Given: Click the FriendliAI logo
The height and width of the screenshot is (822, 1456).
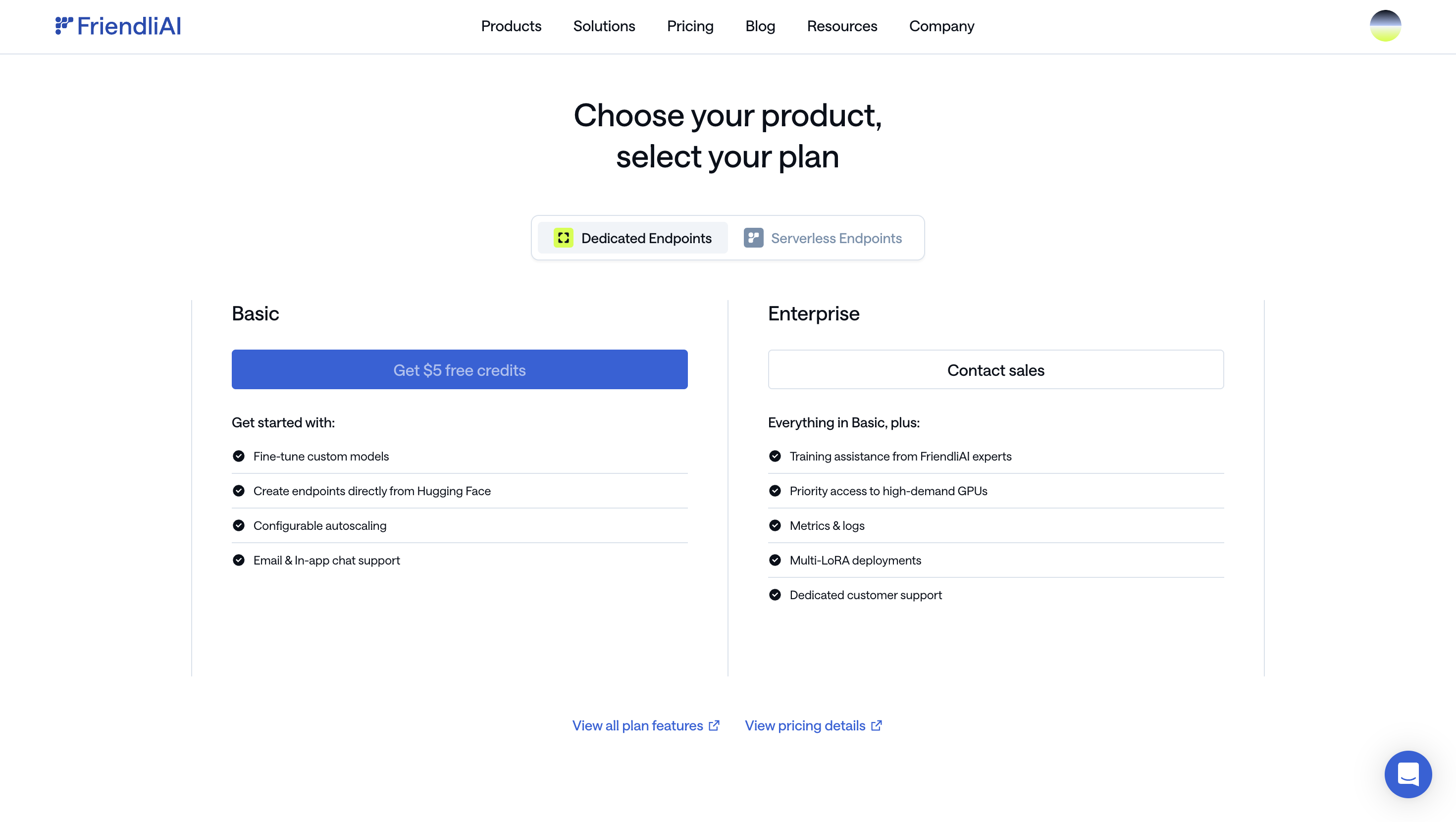Looking at the screenshot, I should pyautogui.click(x=118, y=25).
